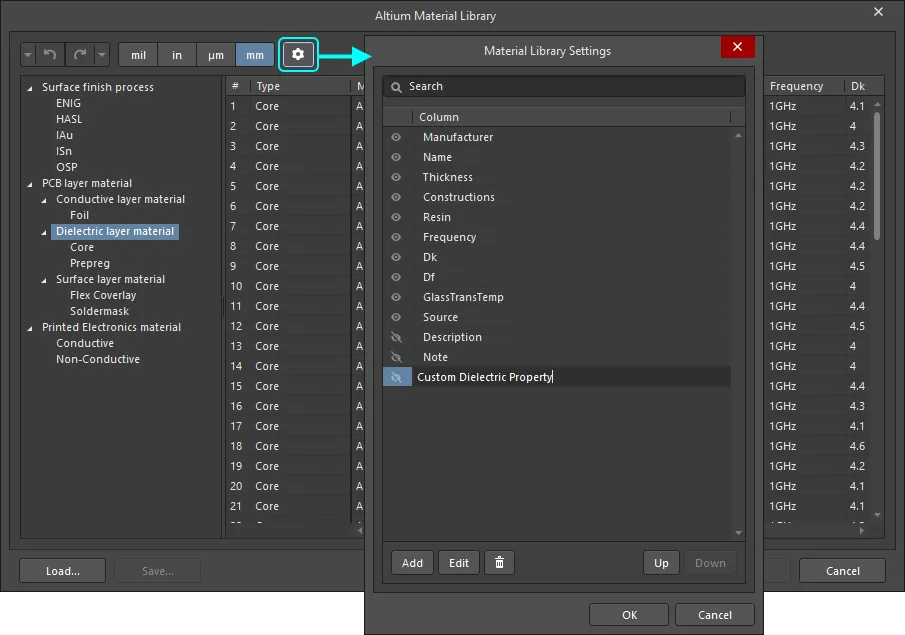Select Soldermask in the material tree
905x635 pixels.
tap(99, 311)
